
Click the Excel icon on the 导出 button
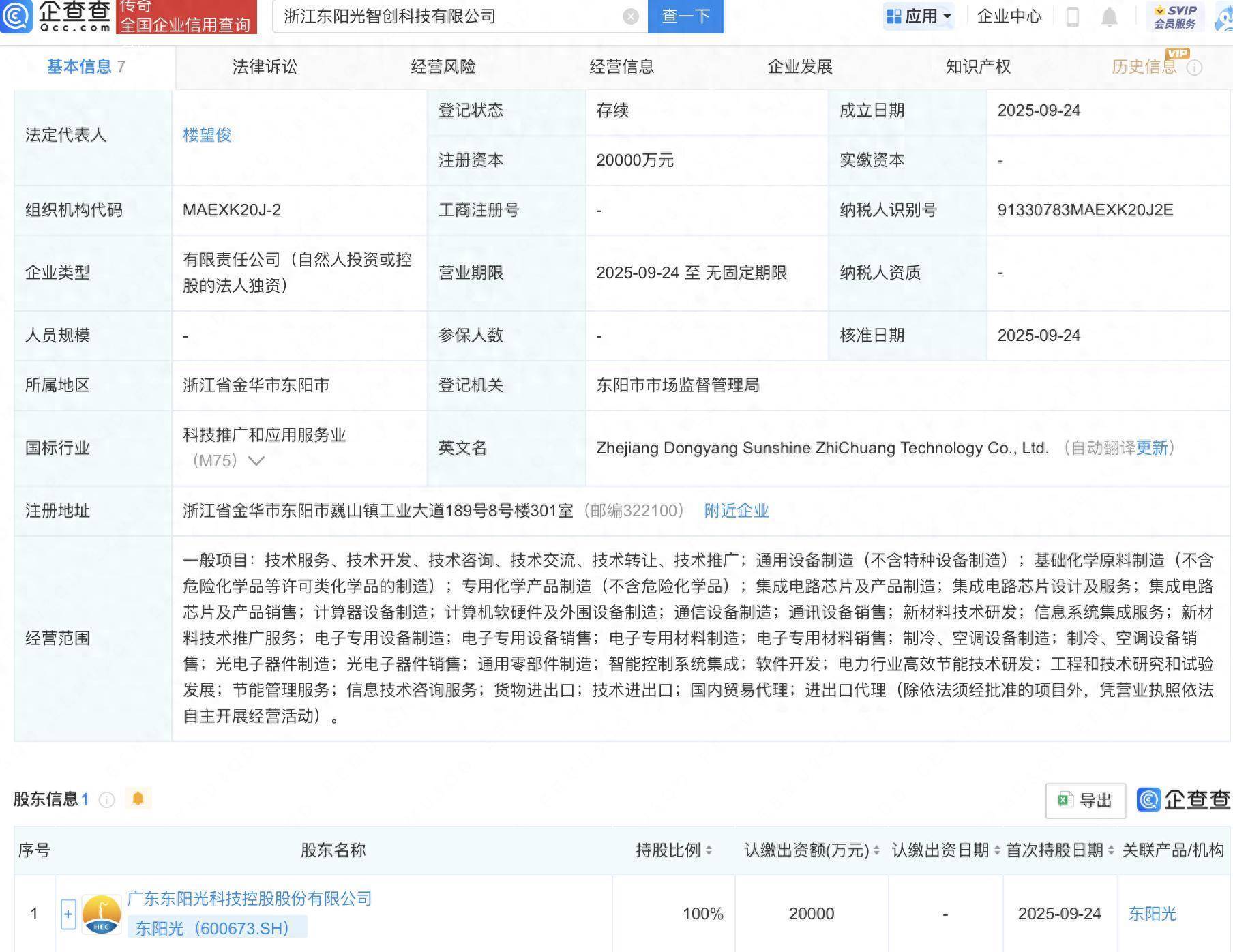[x=1066, y=800]
